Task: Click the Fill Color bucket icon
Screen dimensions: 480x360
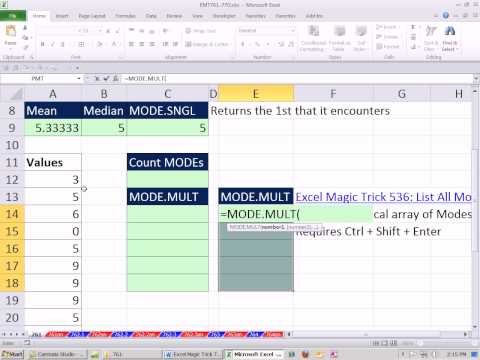Action: click(99, 44)
